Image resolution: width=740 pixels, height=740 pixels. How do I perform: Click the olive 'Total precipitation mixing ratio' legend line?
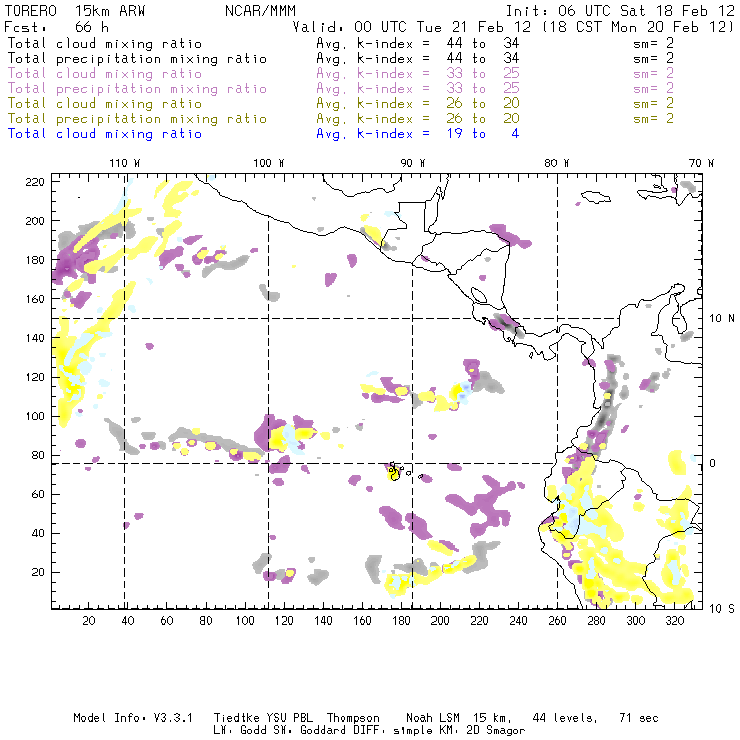(x=137, y=118)
